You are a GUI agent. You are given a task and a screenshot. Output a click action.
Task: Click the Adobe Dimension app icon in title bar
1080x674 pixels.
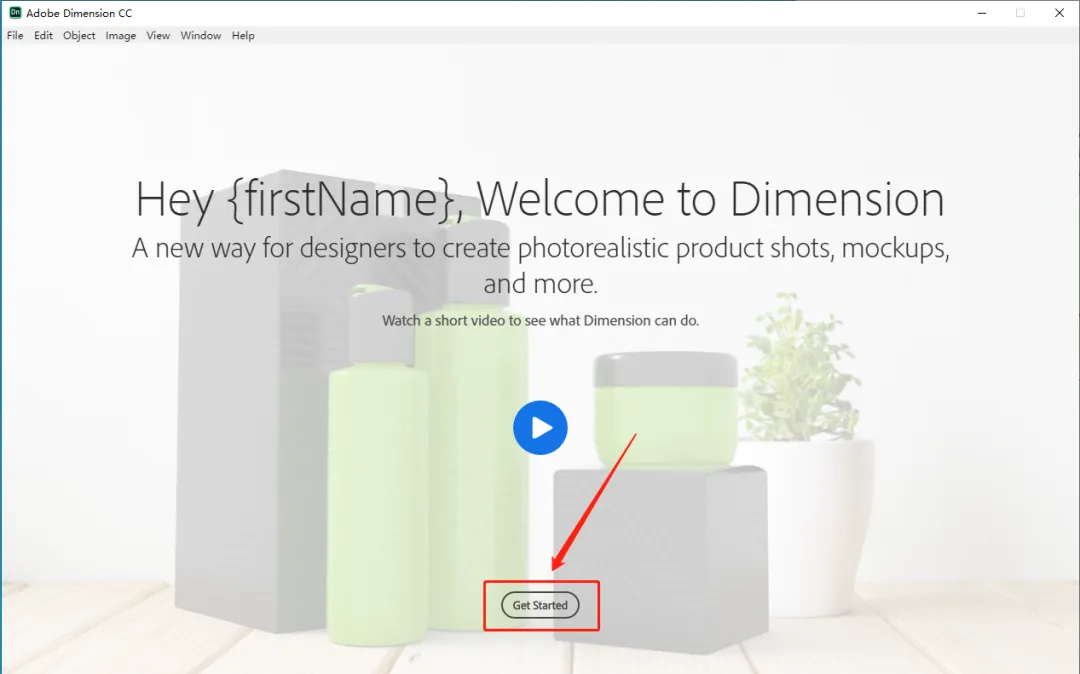coord(15,12)
